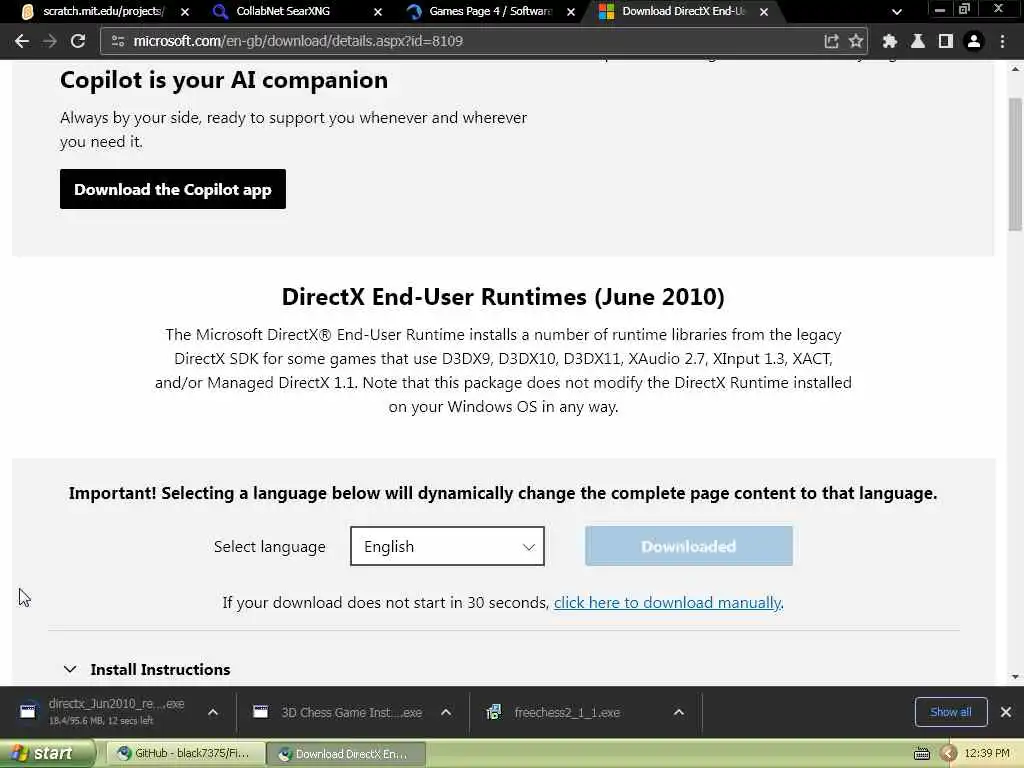Open the Extensions puzzle icon
This screenshot has height=768, width=1024.
tap(889, 41)
